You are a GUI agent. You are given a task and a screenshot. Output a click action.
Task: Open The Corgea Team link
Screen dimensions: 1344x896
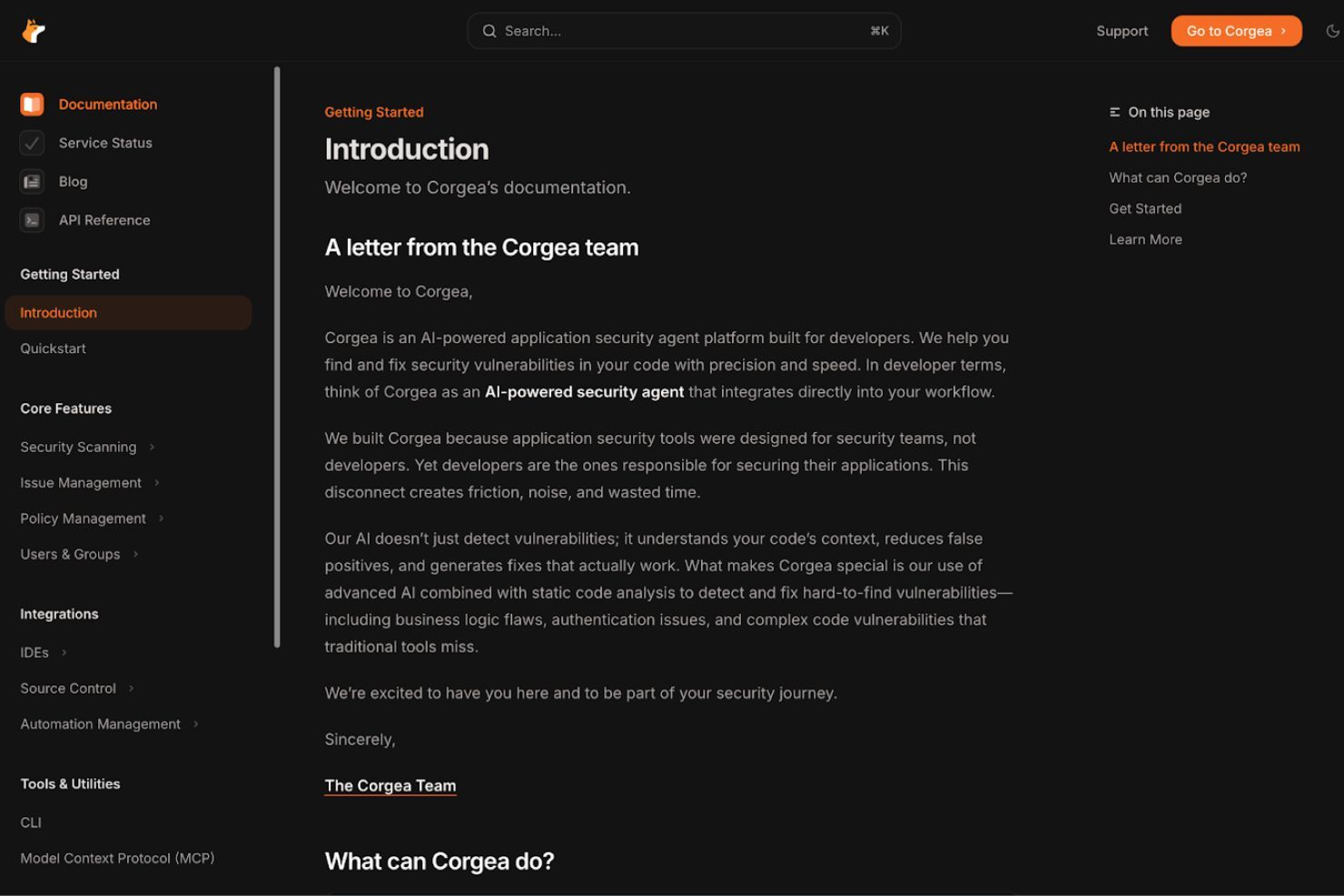(390, 785)
